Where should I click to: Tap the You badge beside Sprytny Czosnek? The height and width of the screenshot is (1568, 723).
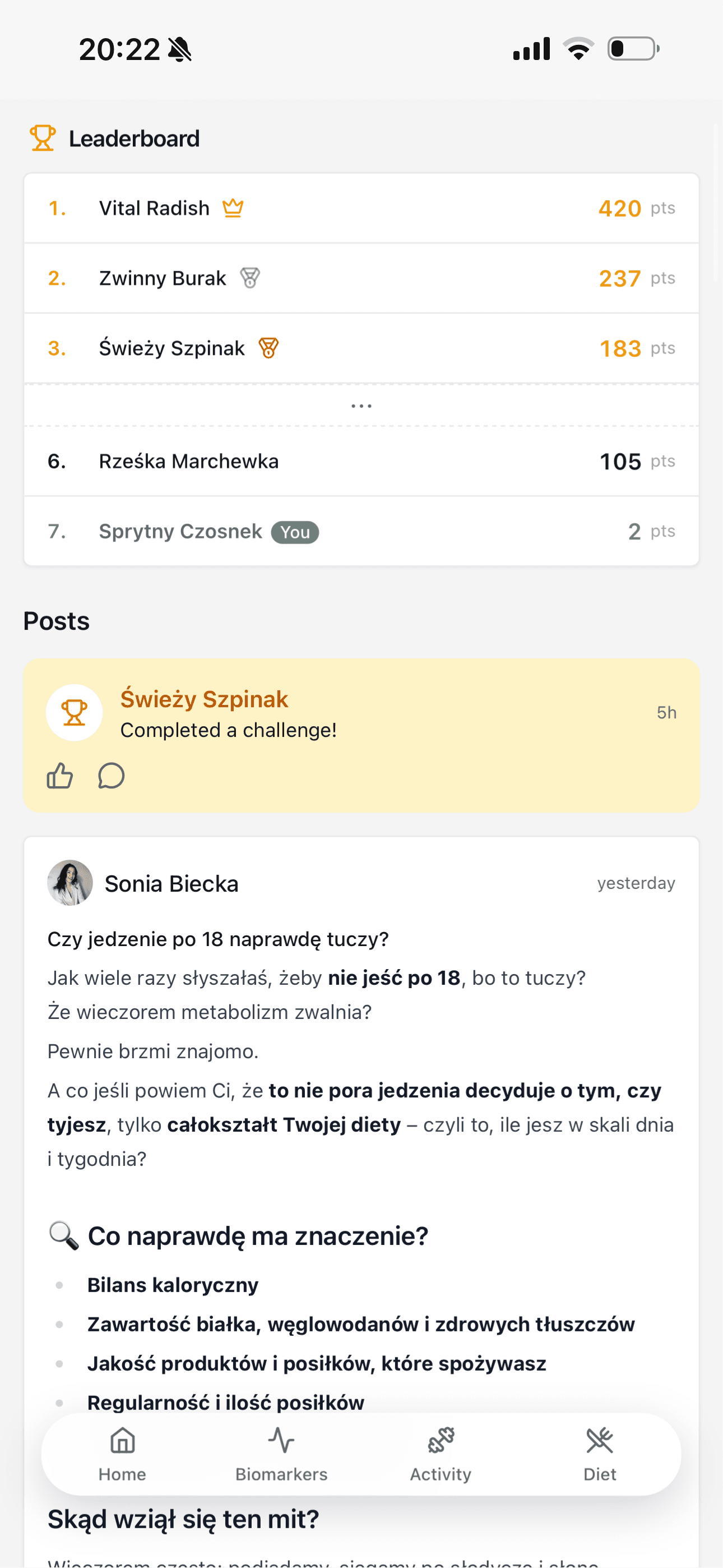point(295,532)
